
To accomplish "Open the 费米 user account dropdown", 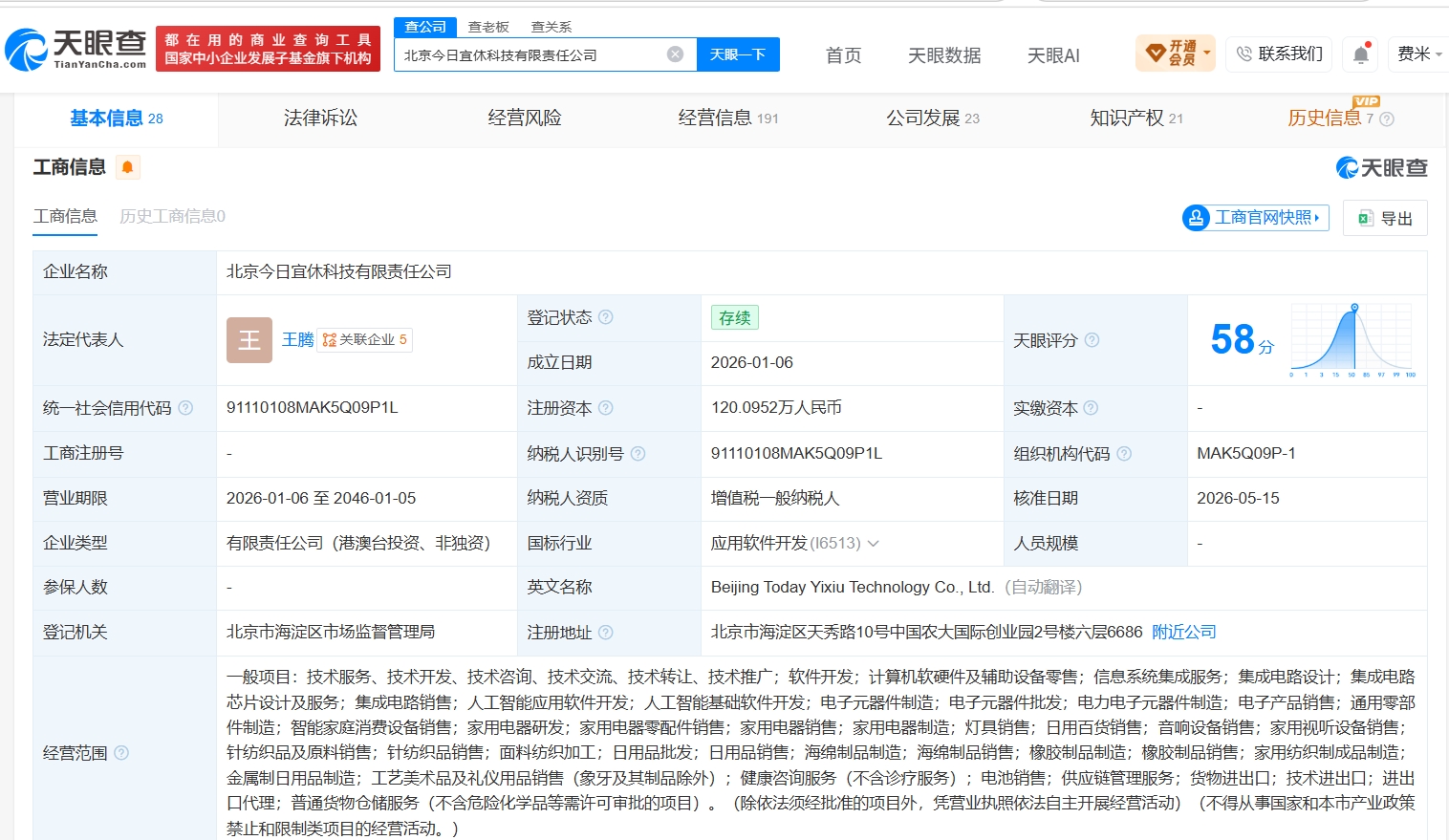I will 1419,54.
